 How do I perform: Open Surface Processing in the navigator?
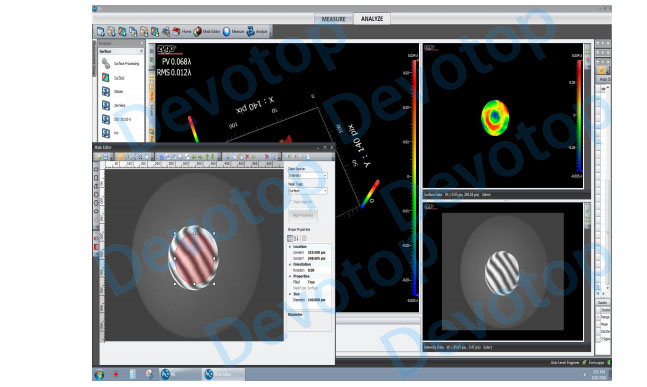(120, 64)
